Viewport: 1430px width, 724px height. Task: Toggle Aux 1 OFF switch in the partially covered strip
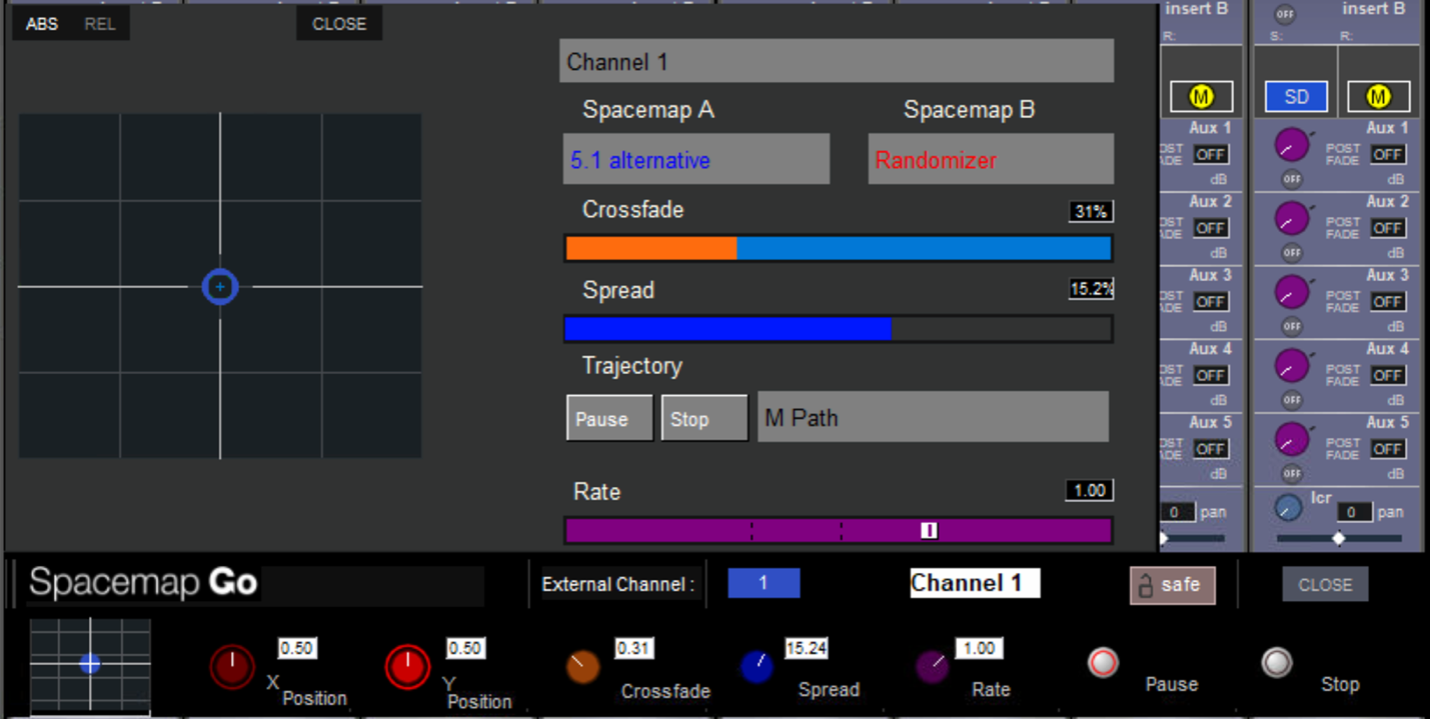(1211, 154)
